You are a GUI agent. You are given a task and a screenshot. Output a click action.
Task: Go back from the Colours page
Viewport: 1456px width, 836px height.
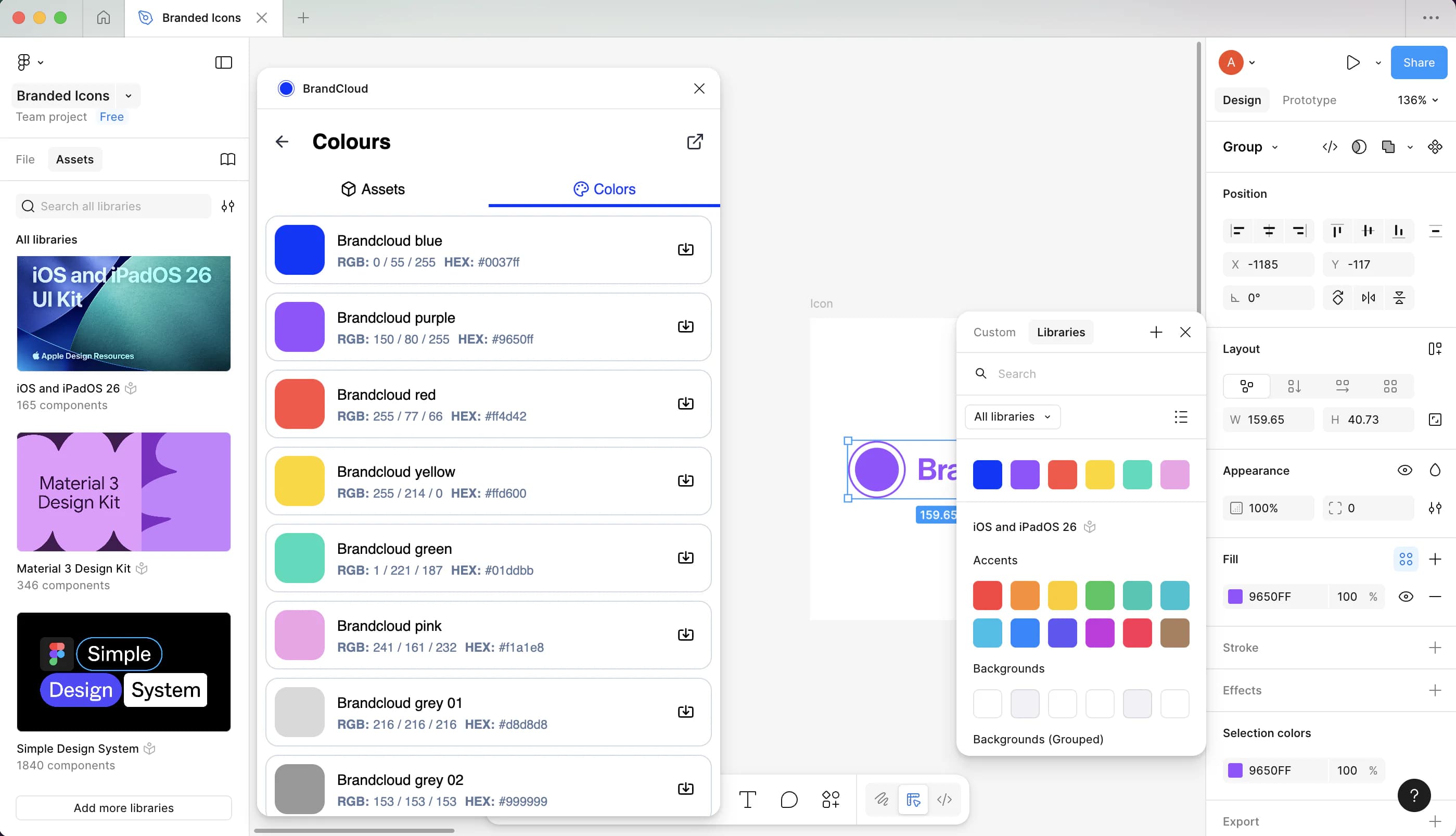pos(282,142)
